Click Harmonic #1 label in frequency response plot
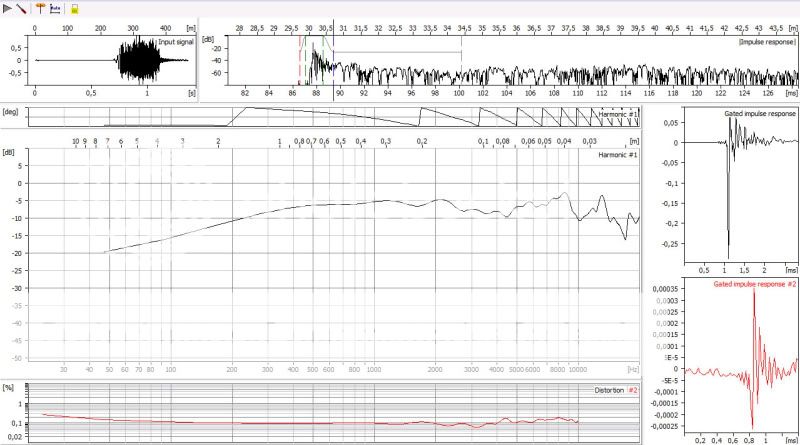Viewport: 800px width, 445px height. tap(617, 155)
